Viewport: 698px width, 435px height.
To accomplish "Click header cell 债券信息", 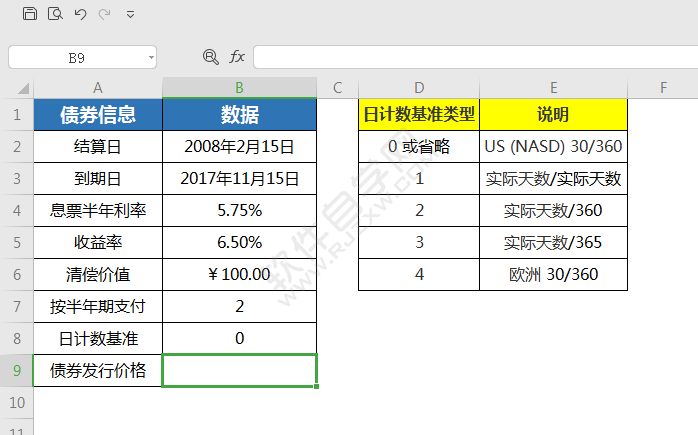I will [x=98, y=114].
